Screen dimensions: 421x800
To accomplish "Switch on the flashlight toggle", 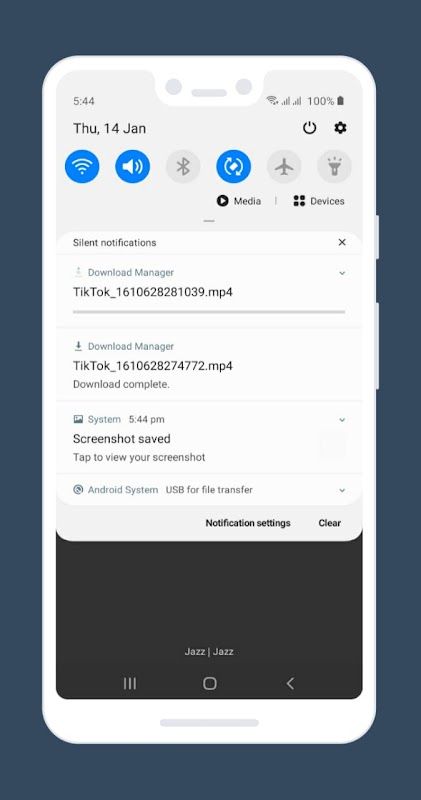I will coord(335,166).
